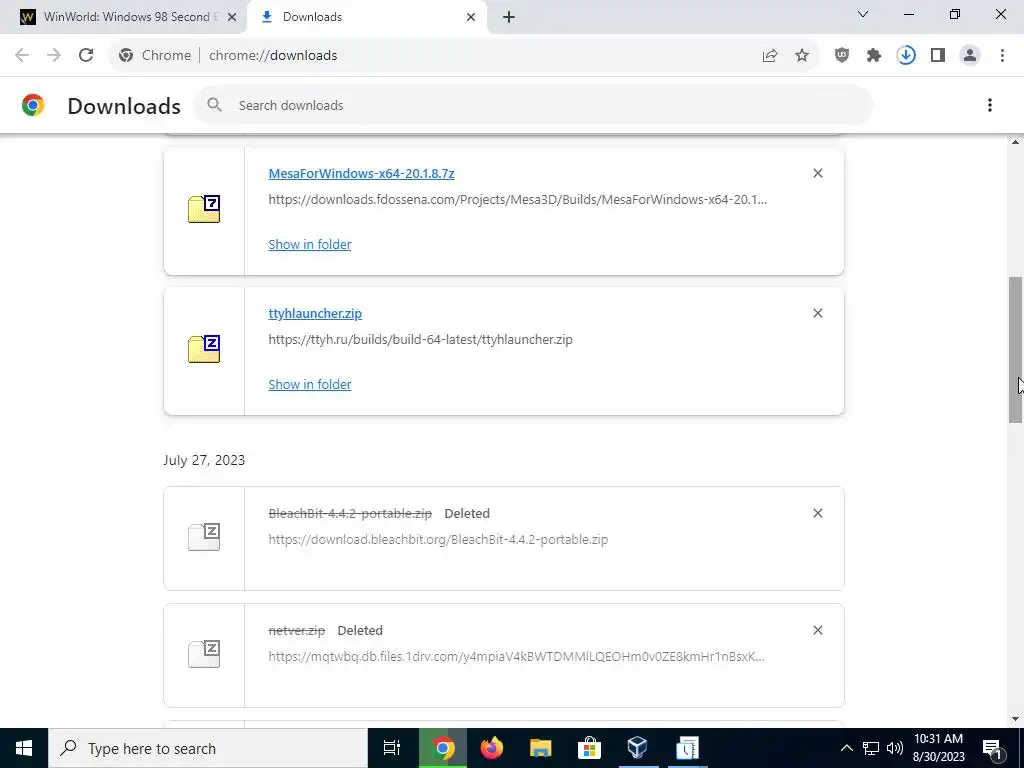1024x768 pixels.
Task: Open Chrome's three-dot menu
Action: click(1002, 56)
